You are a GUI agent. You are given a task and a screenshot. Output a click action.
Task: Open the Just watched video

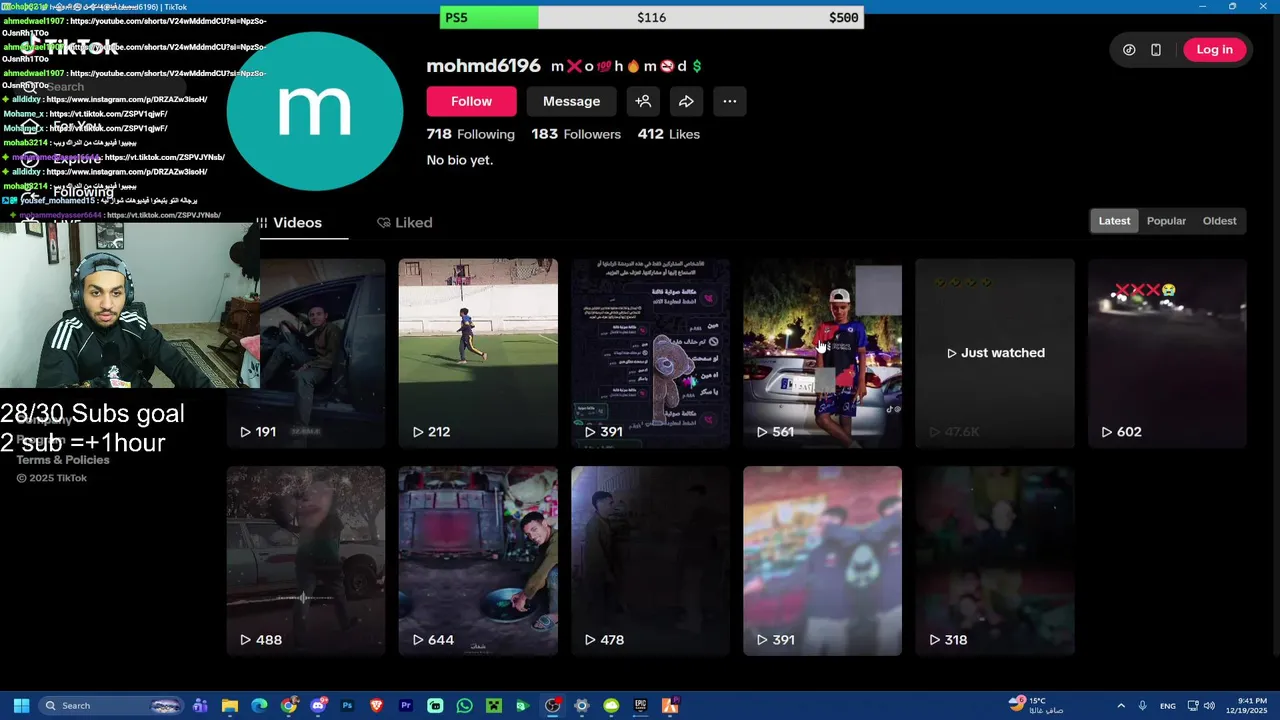pos(995,353)
